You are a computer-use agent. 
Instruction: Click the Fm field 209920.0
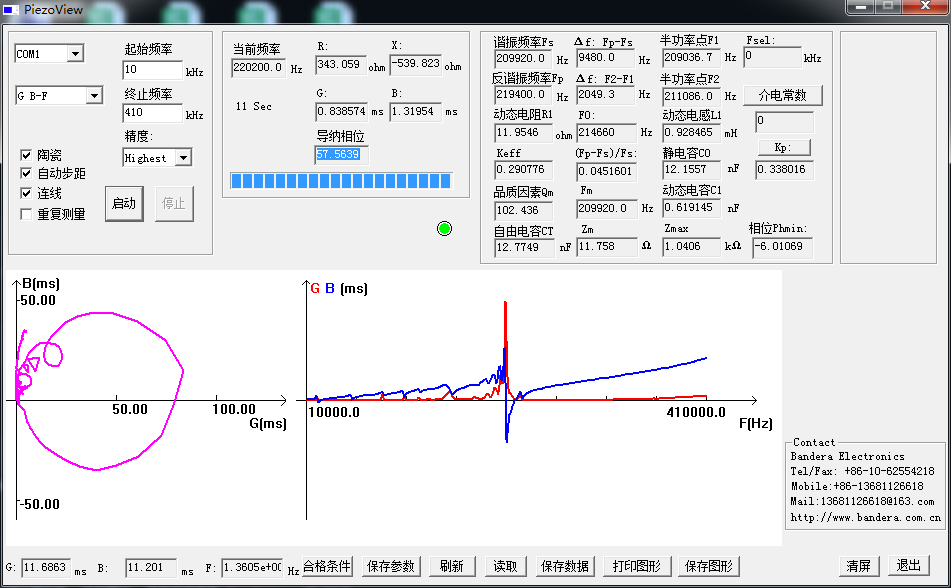point(607,209)
